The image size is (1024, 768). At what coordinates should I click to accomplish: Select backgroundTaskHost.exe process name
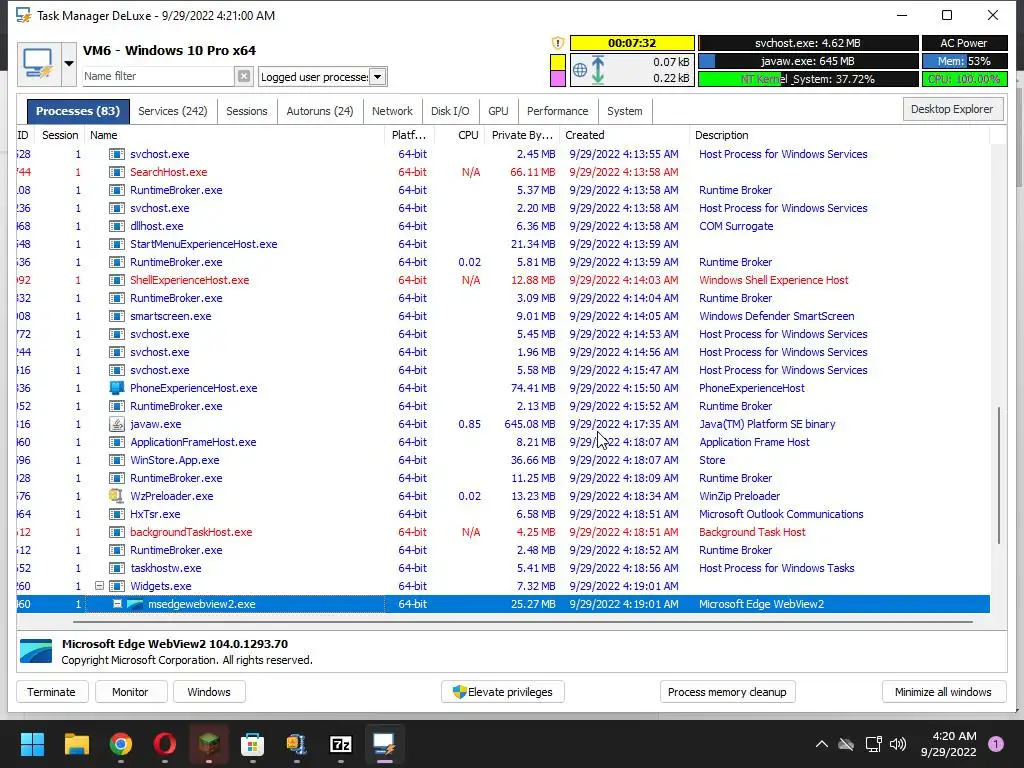[191, 532]
